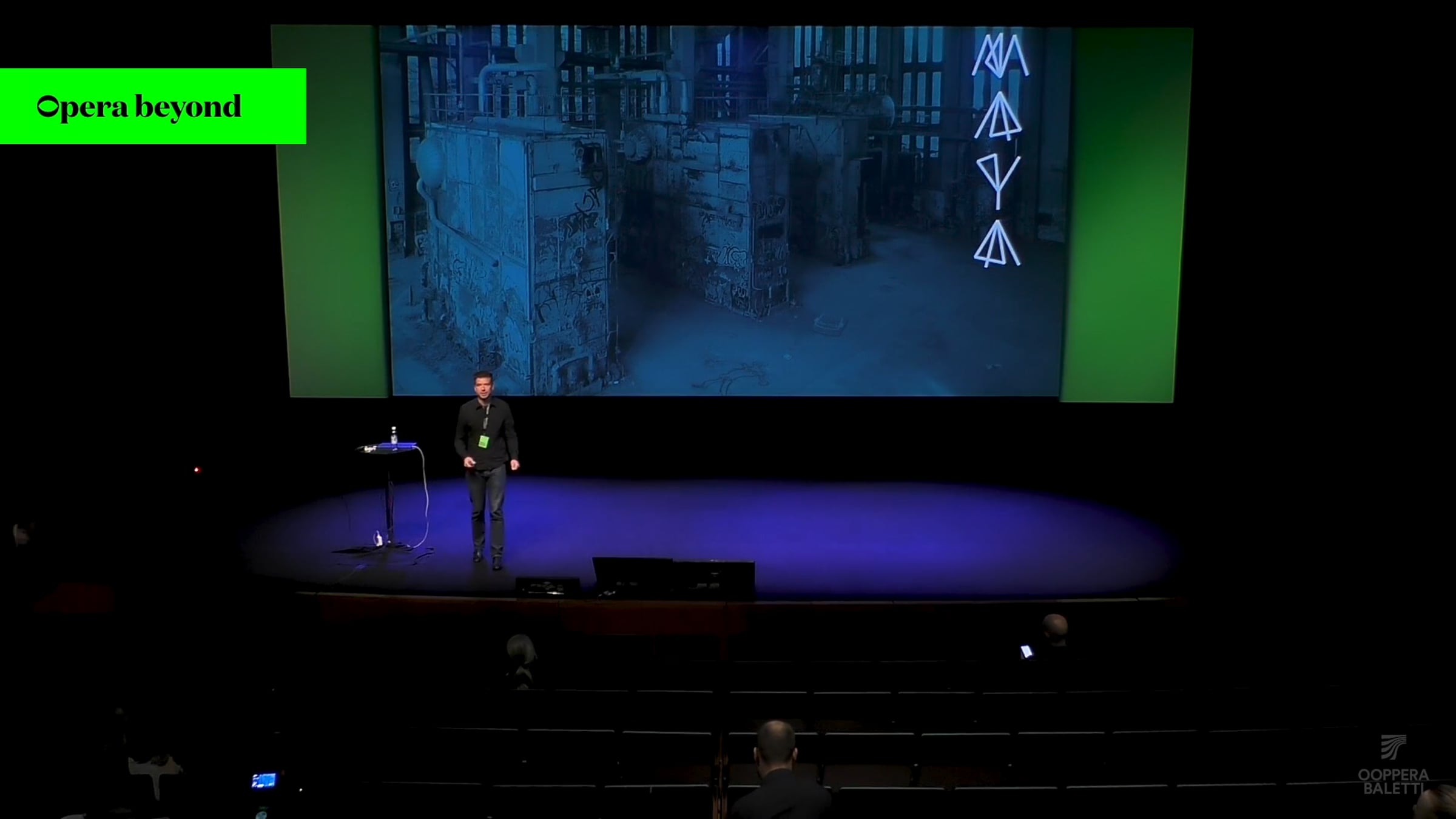Click the Y glyph in MAYA title
This screenshot has height=819, width=1456.
[x=998, y=181]
